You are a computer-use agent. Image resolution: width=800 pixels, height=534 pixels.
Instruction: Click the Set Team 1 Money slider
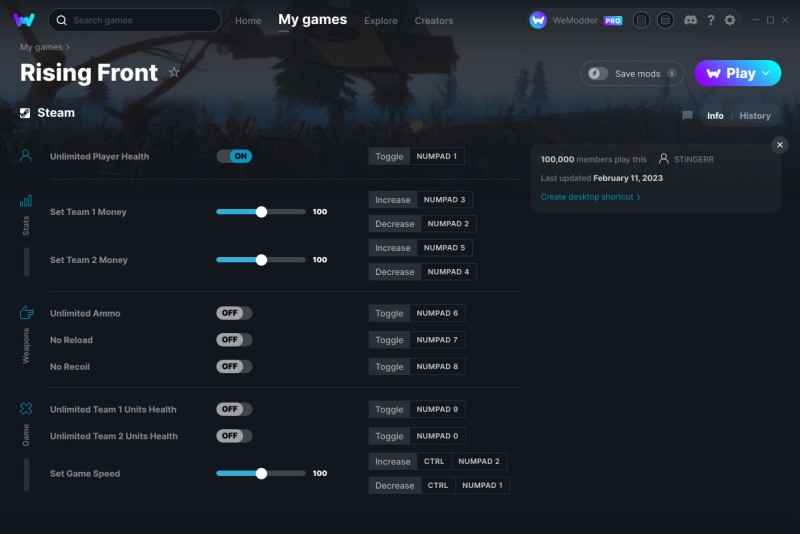(x=261, y=212)
